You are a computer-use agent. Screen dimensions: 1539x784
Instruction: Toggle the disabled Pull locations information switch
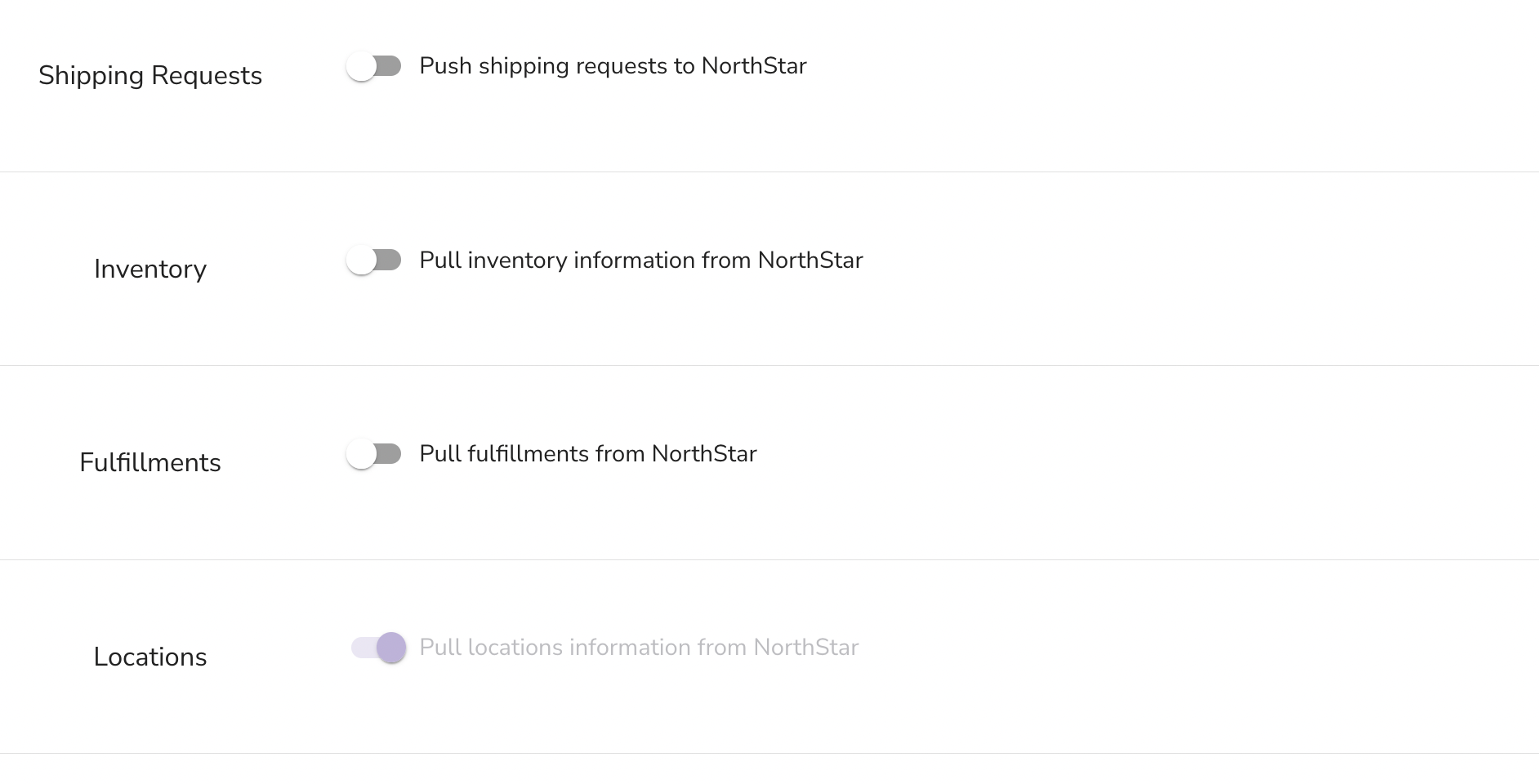point(378,648)
